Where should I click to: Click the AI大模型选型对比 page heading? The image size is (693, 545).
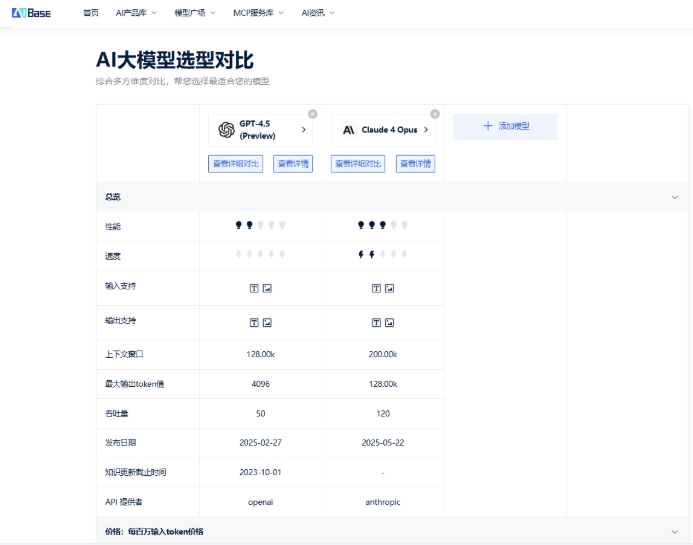(175, 60)
